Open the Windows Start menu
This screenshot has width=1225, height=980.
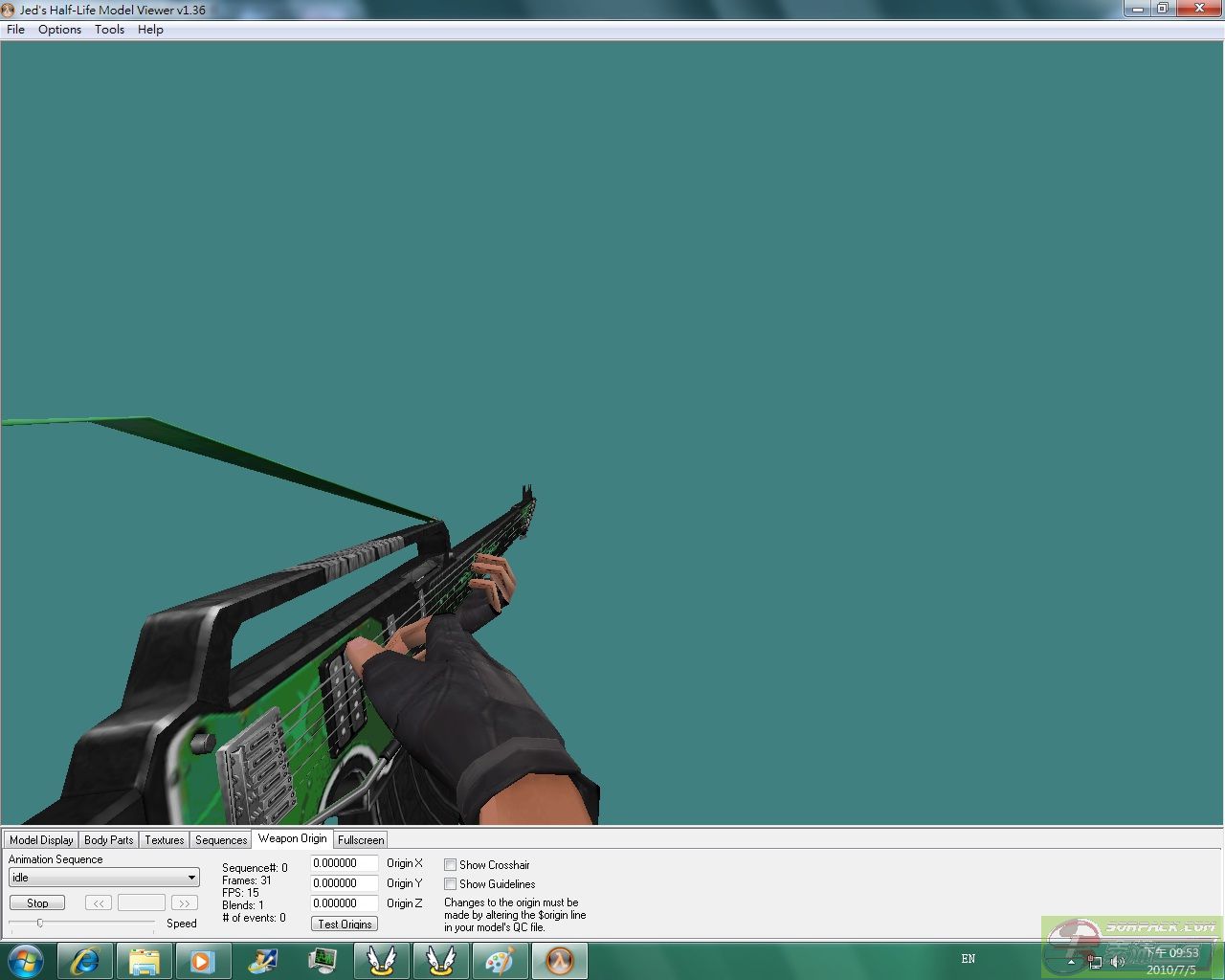click(25, 960)
